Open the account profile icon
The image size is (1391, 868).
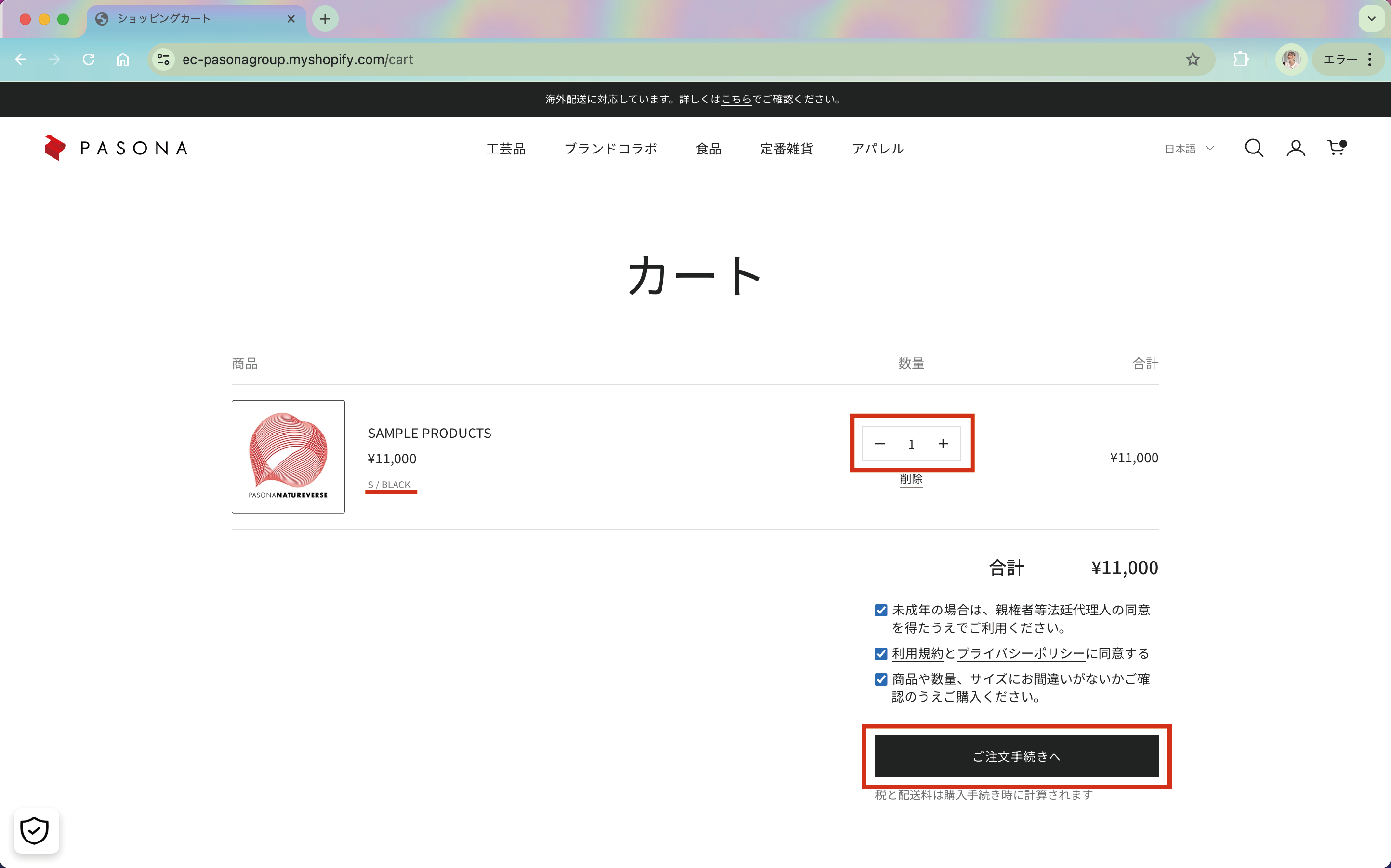pyautogui.click(x=1295, y=148)
